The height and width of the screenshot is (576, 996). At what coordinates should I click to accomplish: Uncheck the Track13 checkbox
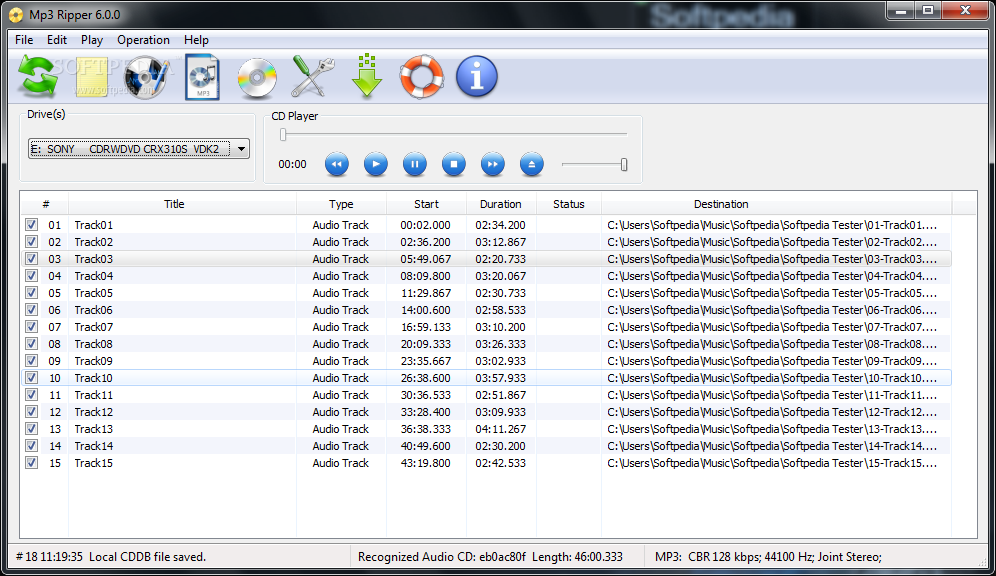[x=31, y=429]
